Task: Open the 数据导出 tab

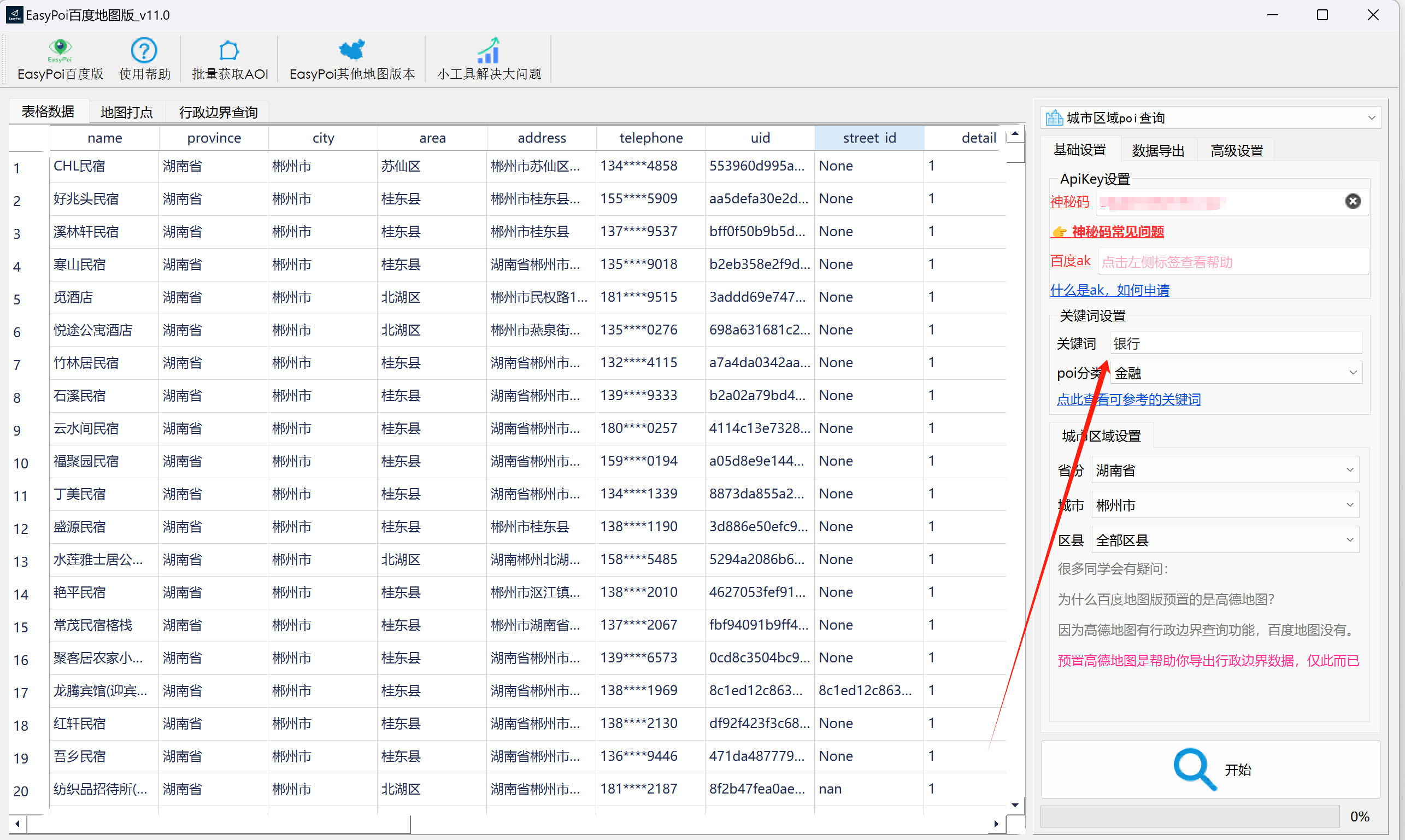Action: point(1159,151)
